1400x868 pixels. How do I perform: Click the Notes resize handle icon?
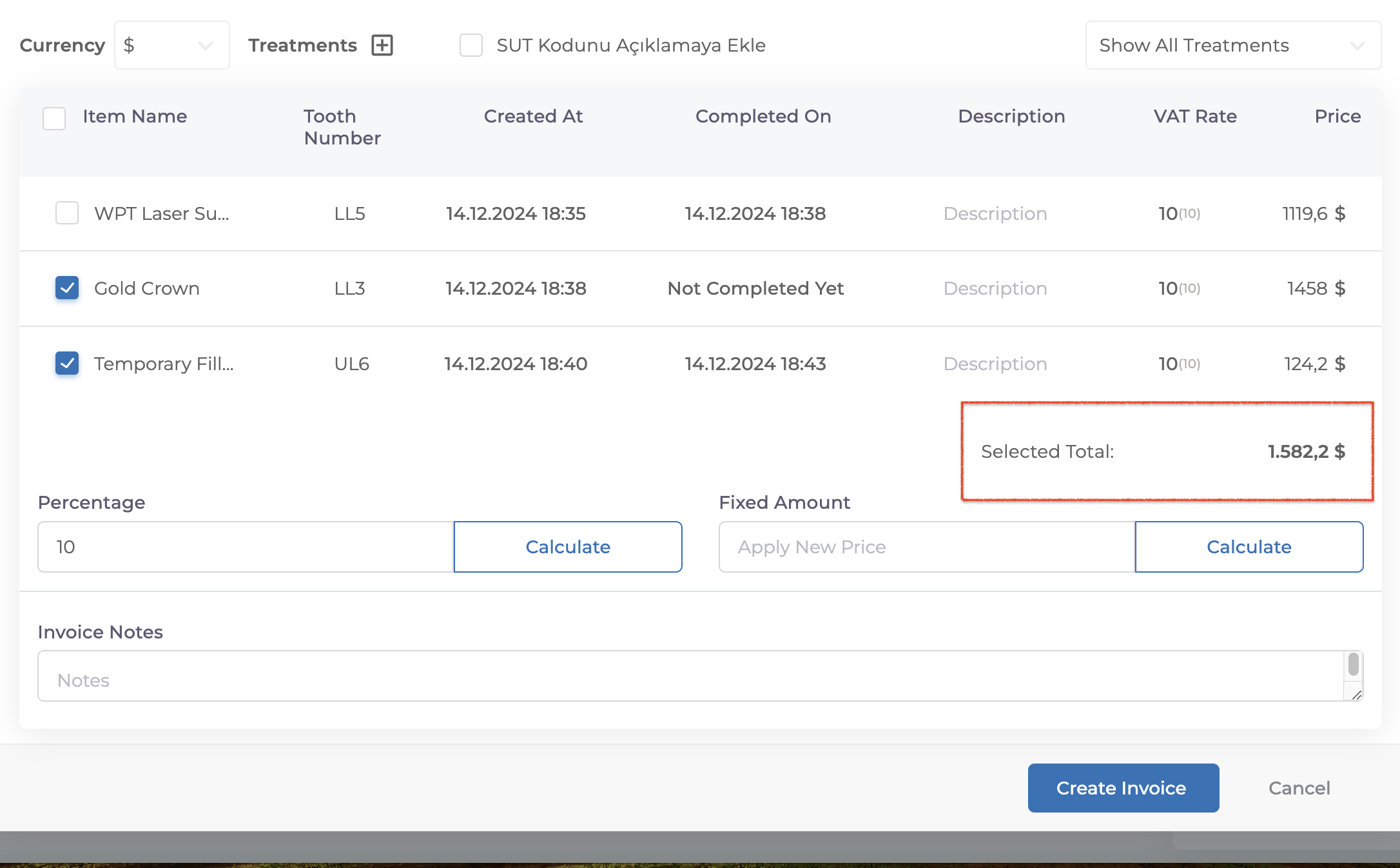[1356, 695]
